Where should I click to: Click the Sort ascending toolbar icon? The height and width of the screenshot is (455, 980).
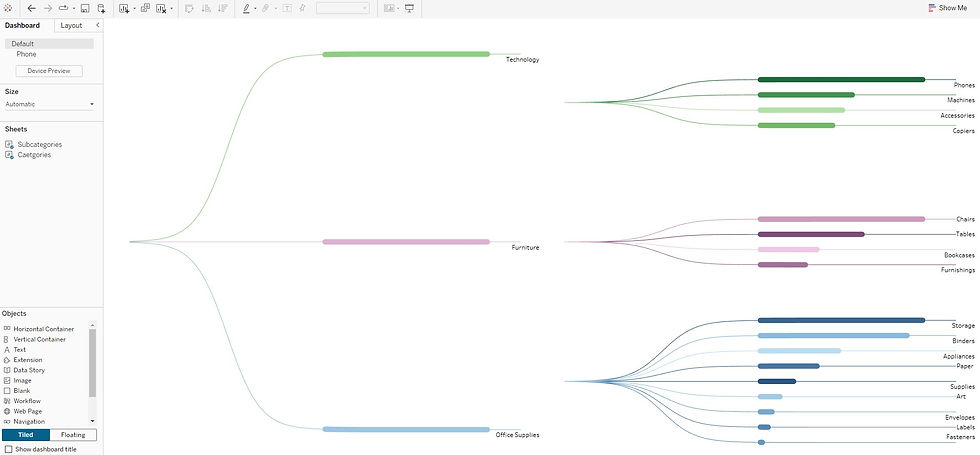206,8
